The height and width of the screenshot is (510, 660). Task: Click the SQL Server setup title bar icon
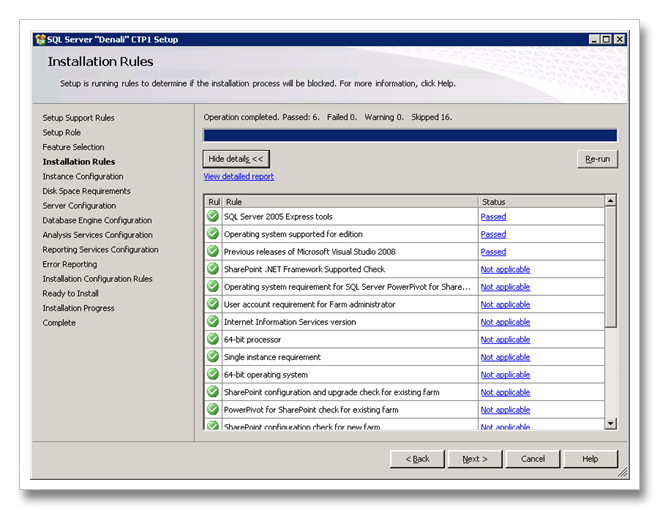pyautogui.click(x=40, y=40)
